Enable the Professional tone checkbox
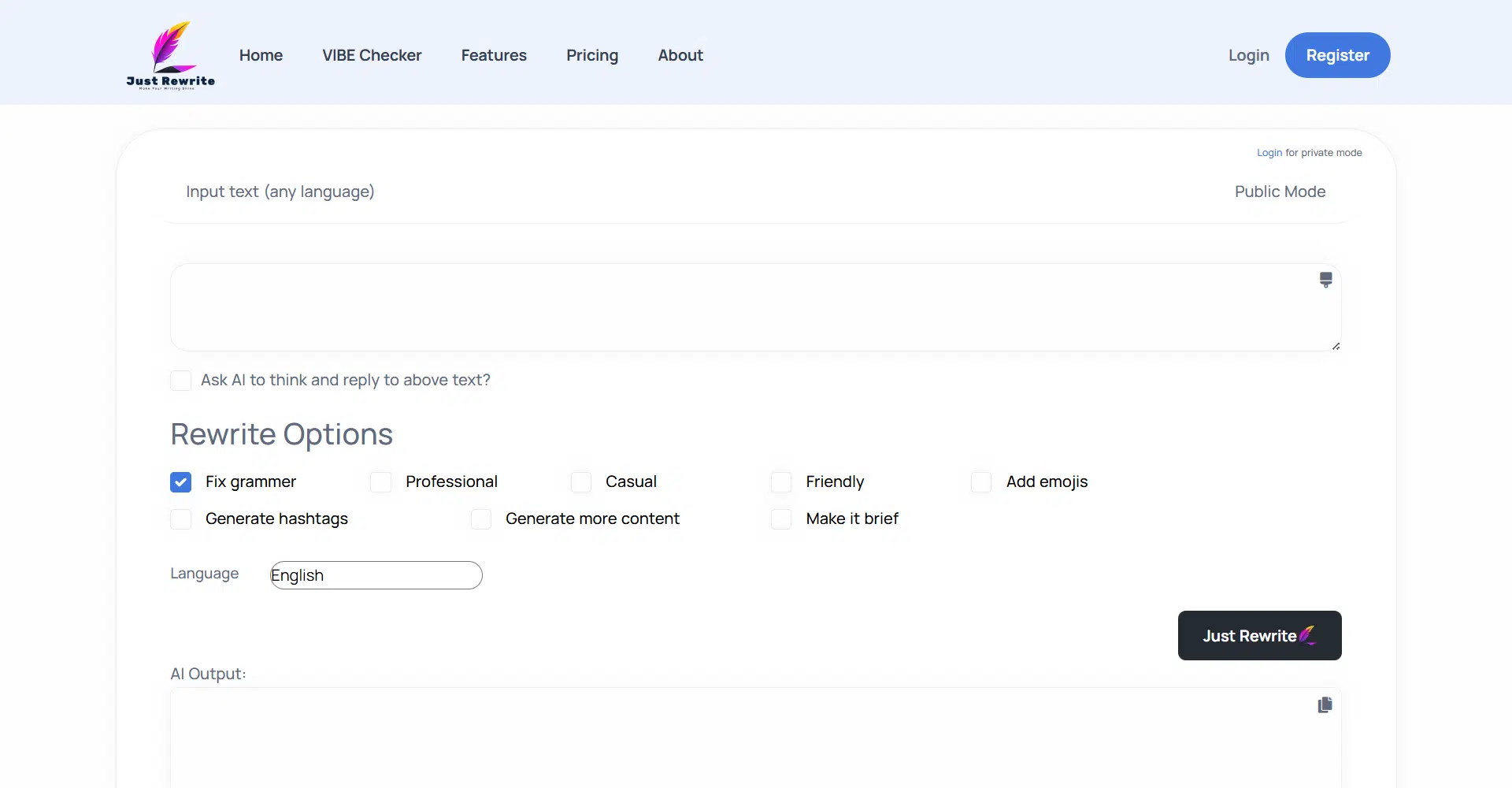Image resolution: width=1512 pixels, height=788 pixels. coord(381,482)
